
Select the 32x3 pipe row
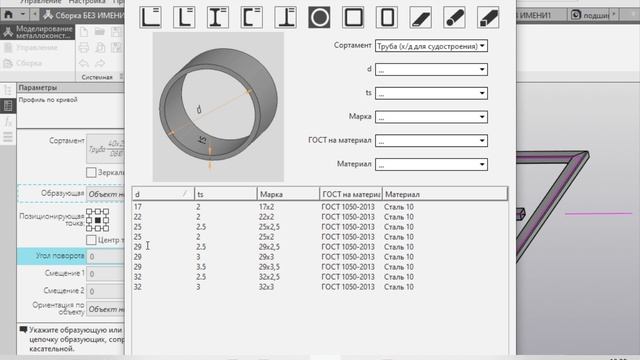320,287
